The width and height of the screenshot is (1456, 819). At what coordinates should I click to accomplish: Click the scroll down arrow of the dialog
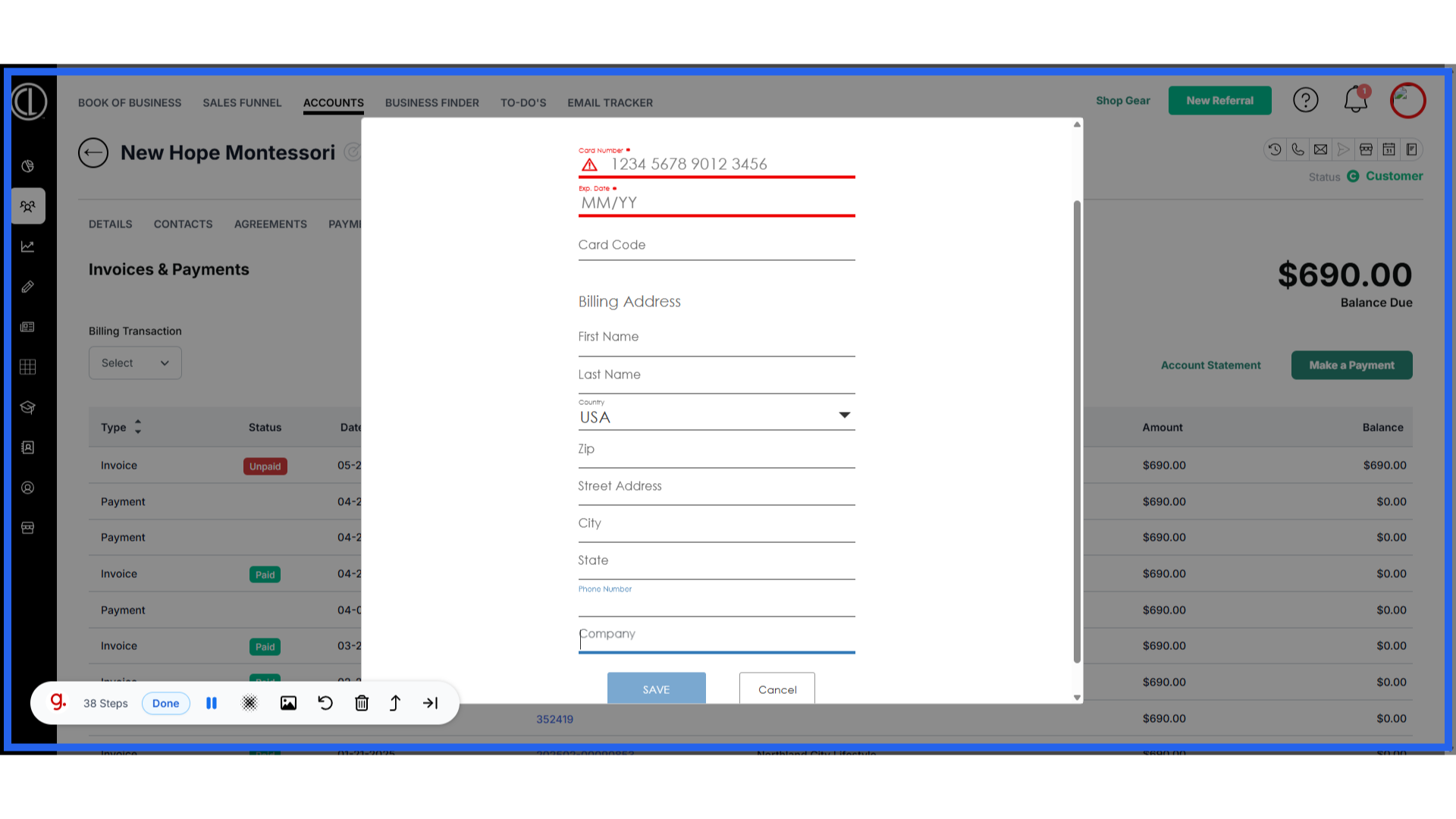[x=1077, y=697]
